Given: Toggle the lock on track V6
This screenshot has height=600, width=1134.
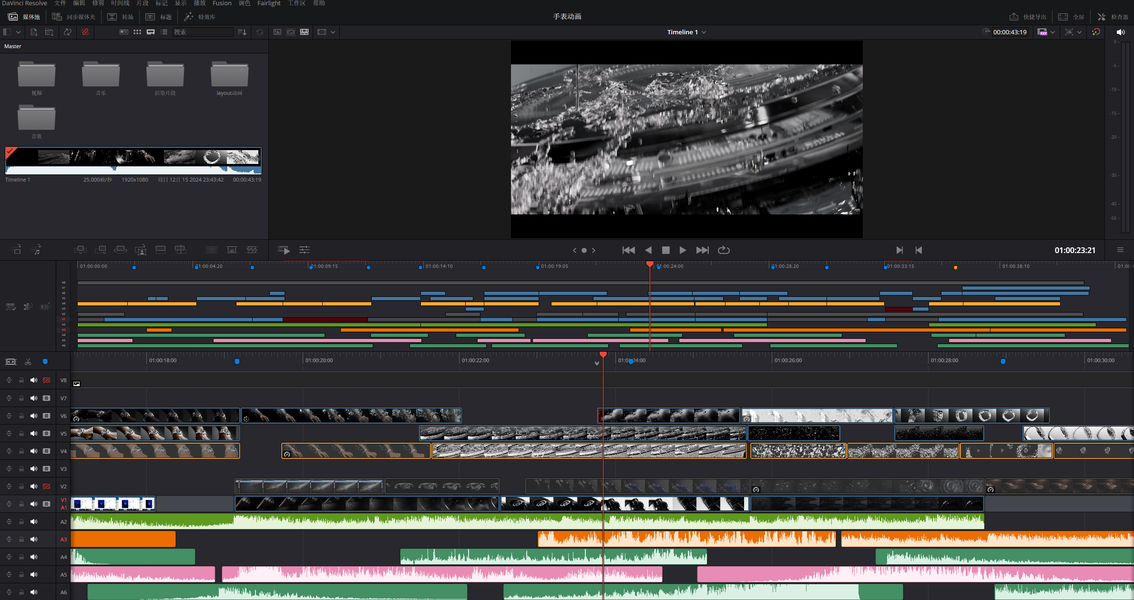Looking at the screenshot, I should tap(21, 416).
